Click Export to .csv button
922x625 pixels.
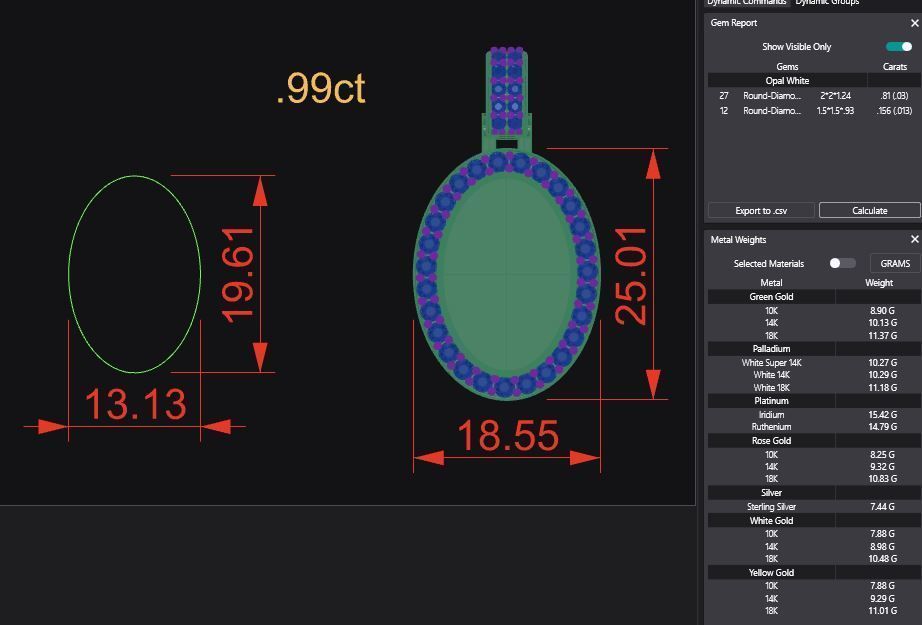761,210
